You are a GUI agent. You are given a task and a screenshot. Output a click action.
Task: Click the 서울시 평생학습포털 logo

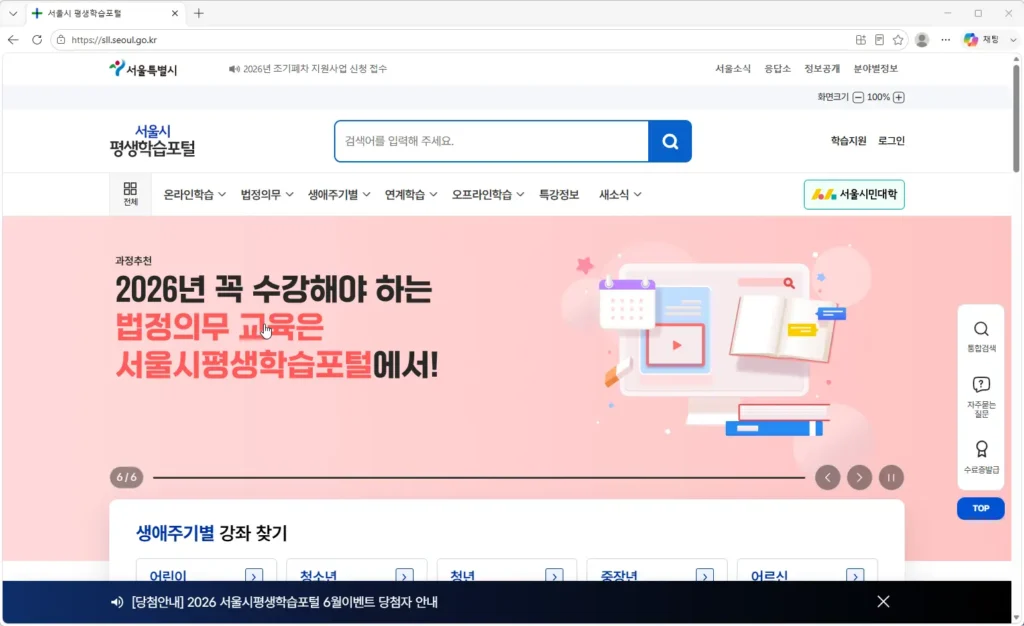(x=152, y=141)
